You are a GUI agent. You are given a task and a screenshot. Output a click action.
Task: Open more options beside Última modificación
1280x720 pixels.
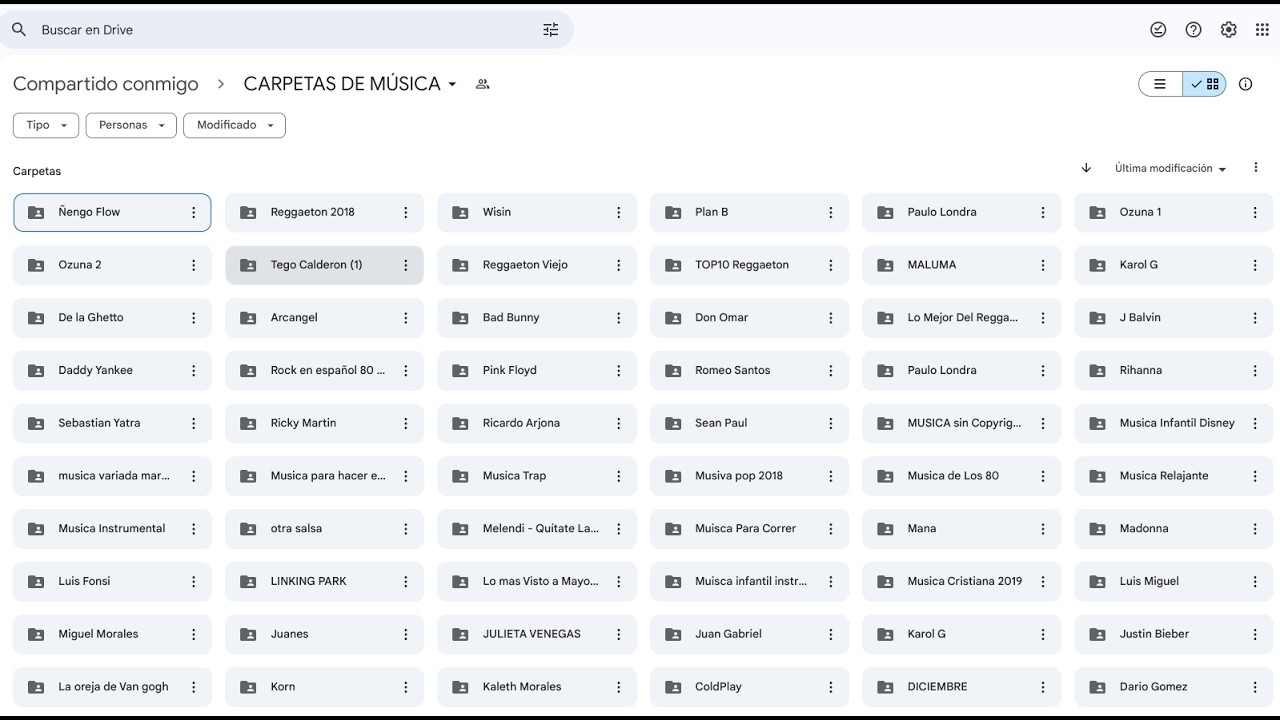coord(1256,168)
